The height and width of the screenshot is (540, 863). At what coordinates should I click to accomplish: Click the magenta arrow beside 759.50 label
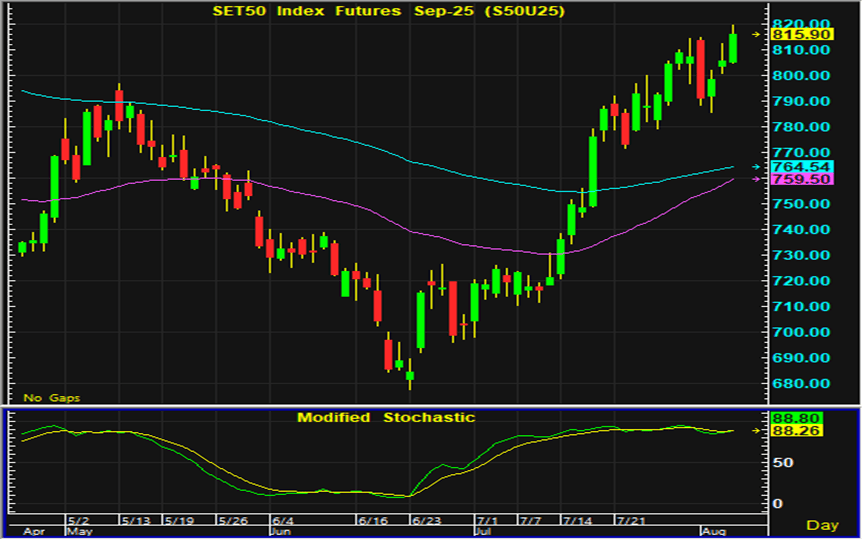point(755,179)
